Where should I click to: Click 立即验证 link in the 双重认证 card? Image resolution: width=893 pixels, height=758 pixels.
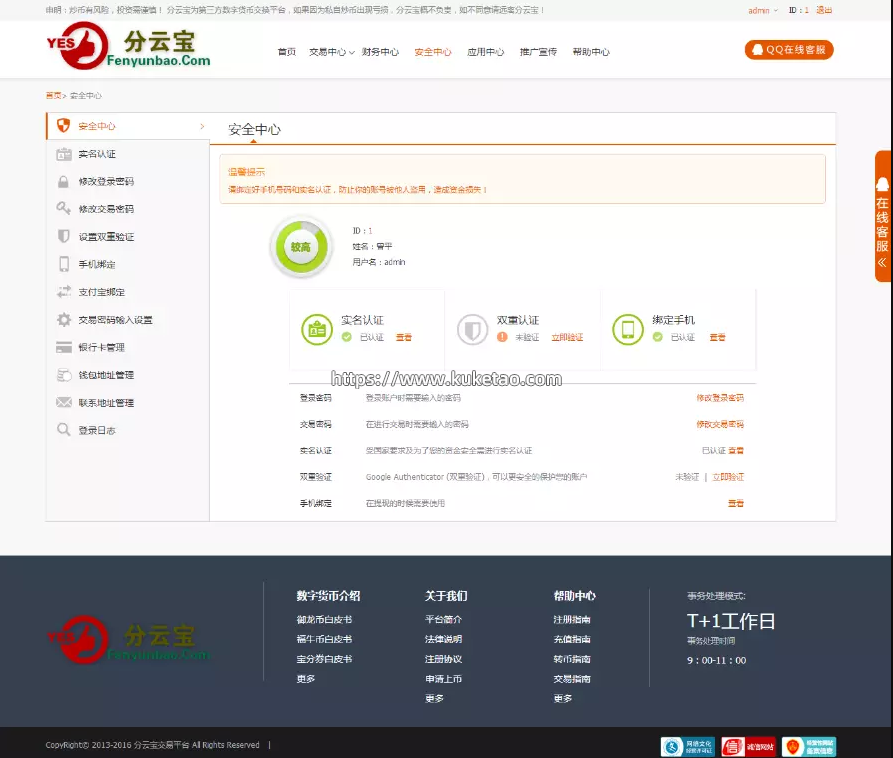pyautogui.click(x=567, y=338)
